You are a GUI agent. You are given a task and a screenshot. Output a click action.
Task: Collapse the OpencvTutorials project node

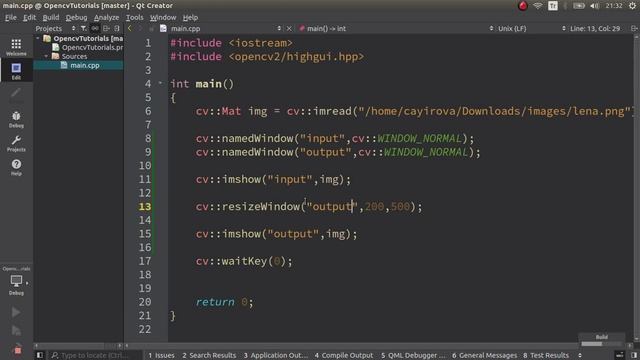pos(38,38)
